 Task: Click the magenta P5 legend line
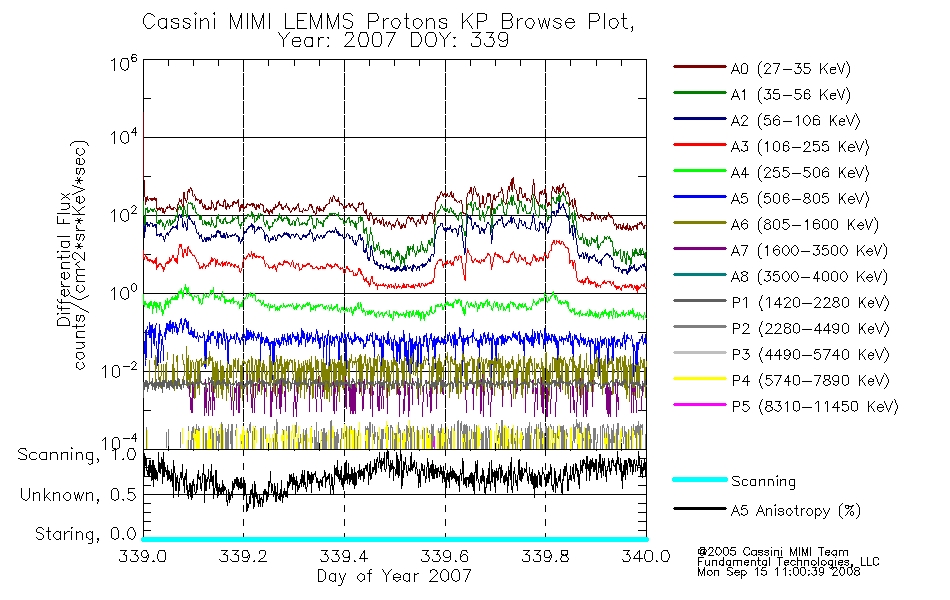pyautogui.click(x=699, y=404)
